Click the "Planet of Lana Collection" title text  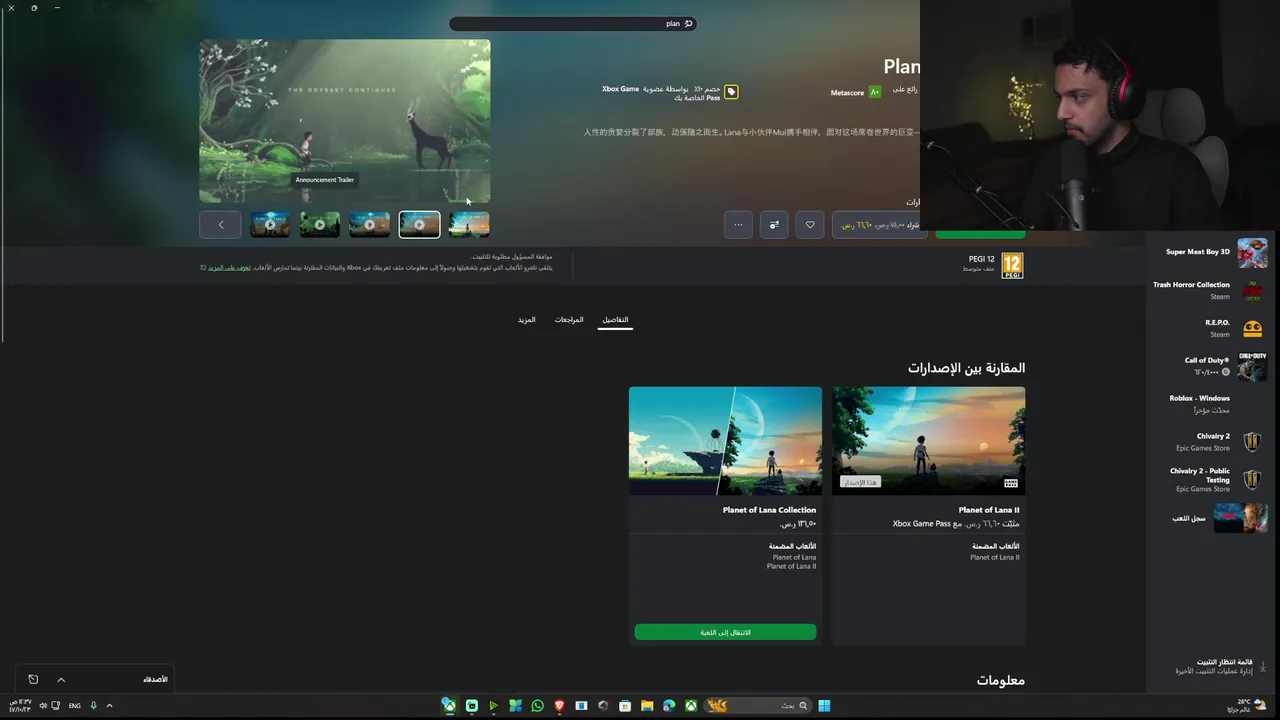(769, 510)
